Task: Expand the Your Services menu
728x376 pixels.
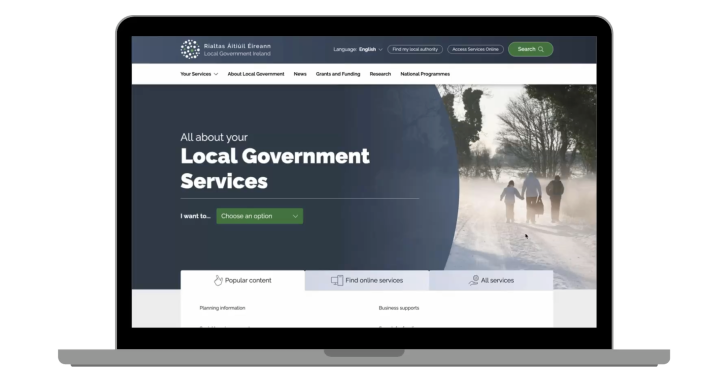Action: click(x=199, y=74)
